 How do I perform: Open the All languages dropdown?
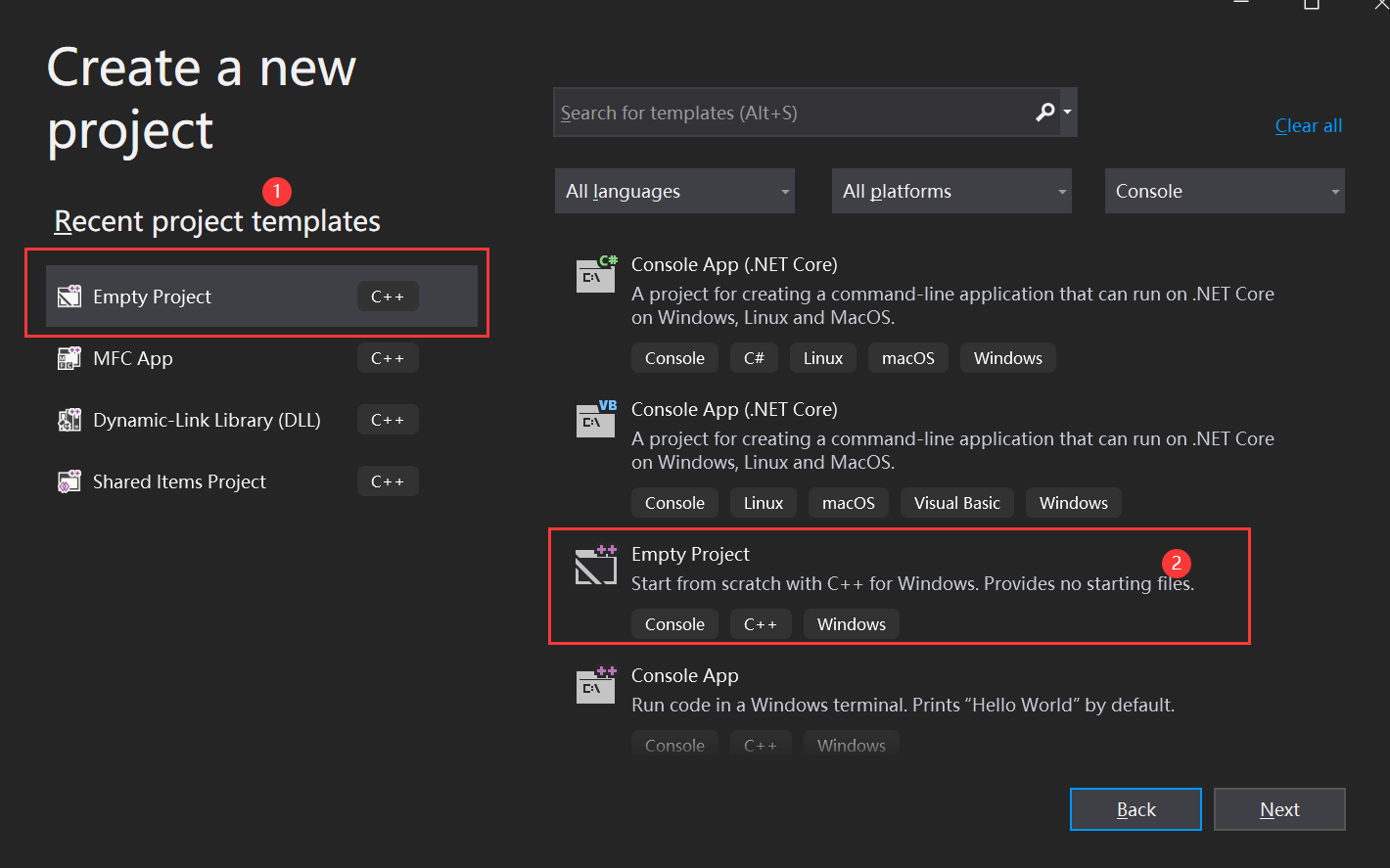point(675,191)
